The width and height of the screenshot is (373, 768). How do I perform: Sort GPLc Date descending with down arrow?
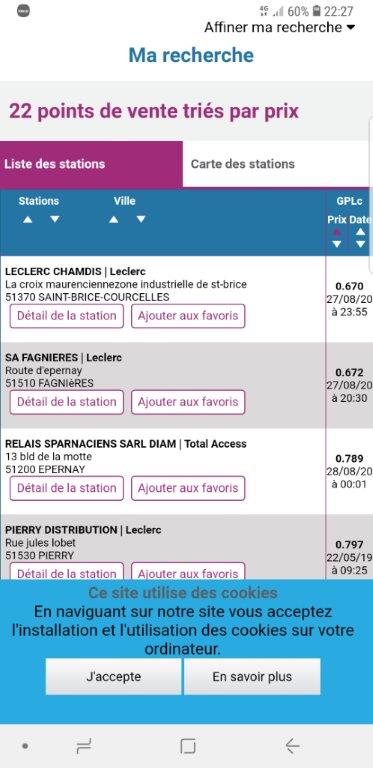(x=360, y=244)
